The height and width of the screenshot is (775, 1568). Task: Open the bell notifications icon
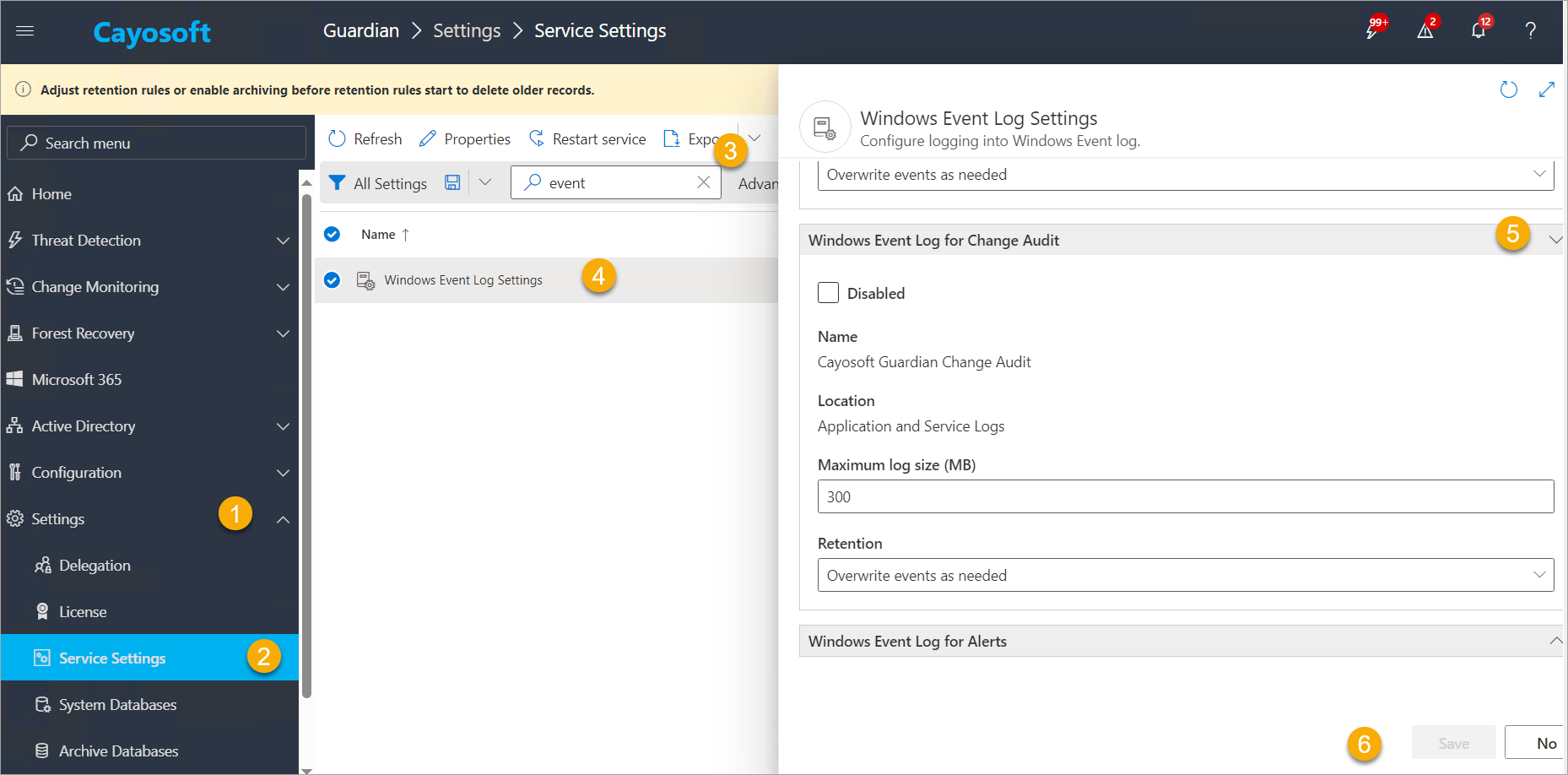[1478, 31]
